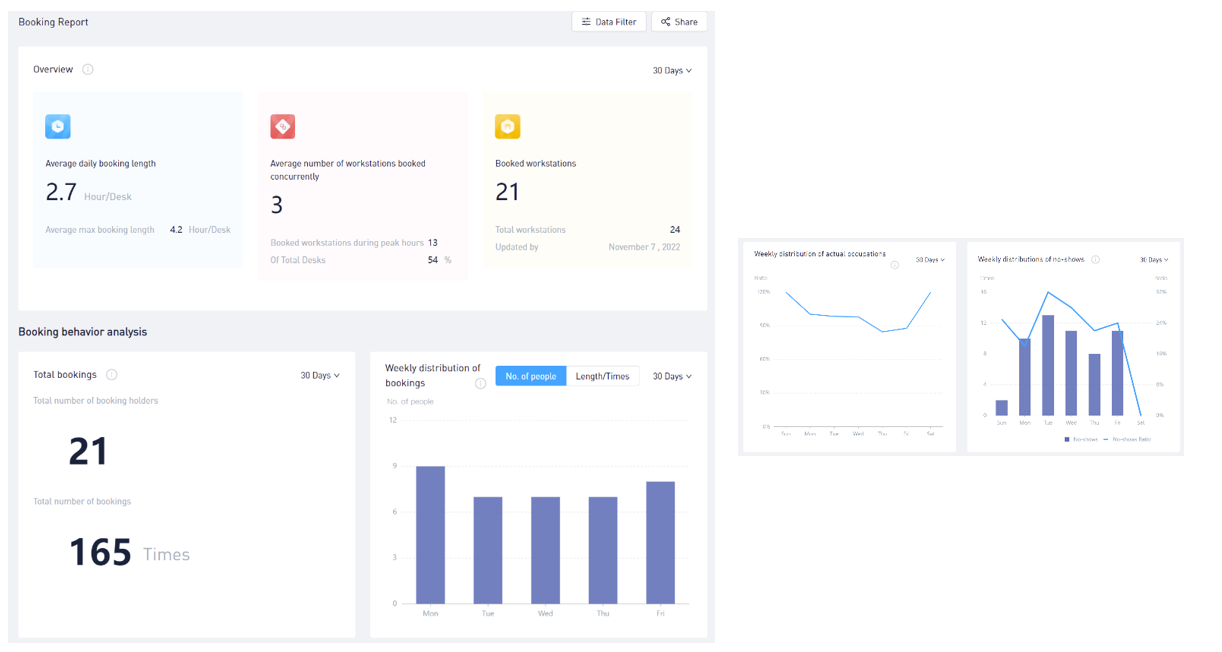1222x652 pixels.
Task: Click info icon under actual occupations title
Action: [894, 265]
